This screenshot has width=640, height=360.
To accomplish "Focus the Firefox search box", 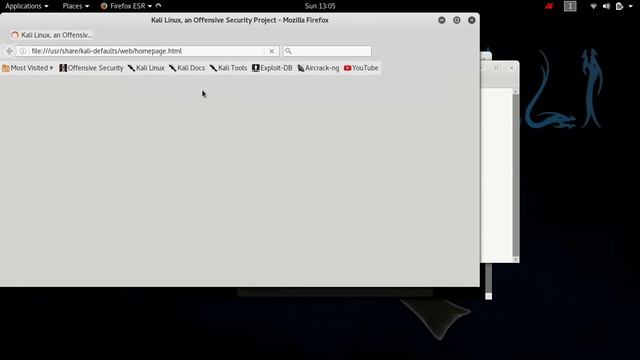I will [x=327, y=51].
